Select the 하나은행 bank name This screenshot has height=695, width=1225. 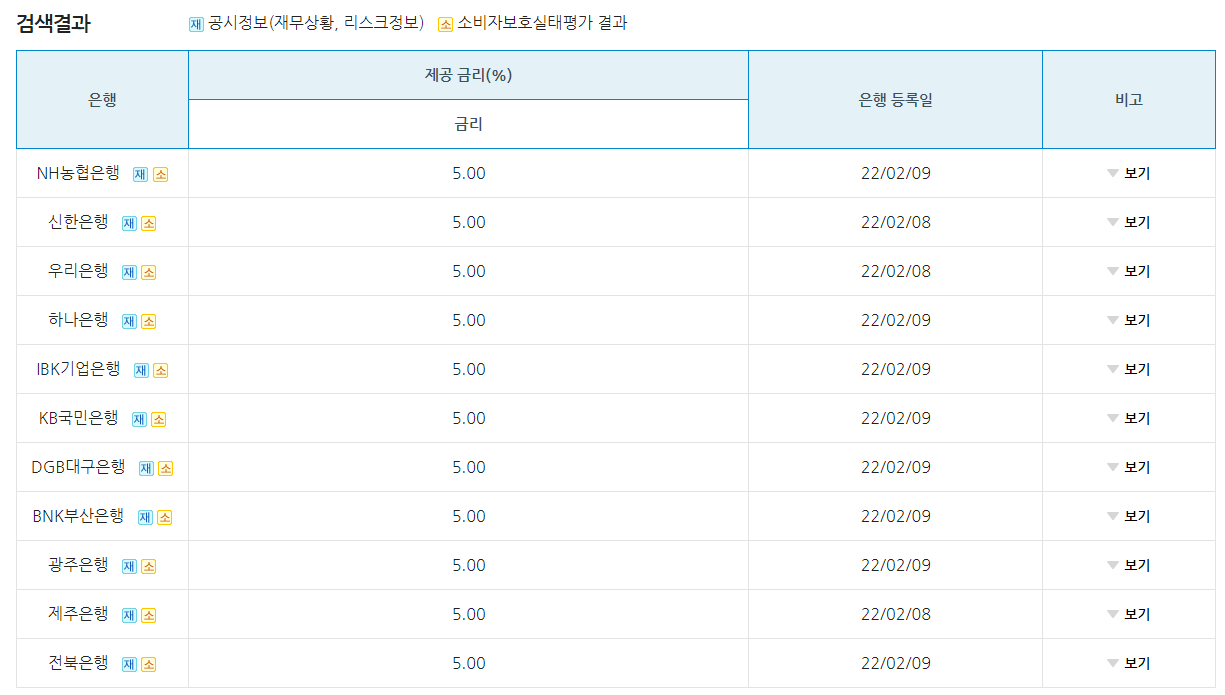(x=78, y=320)
